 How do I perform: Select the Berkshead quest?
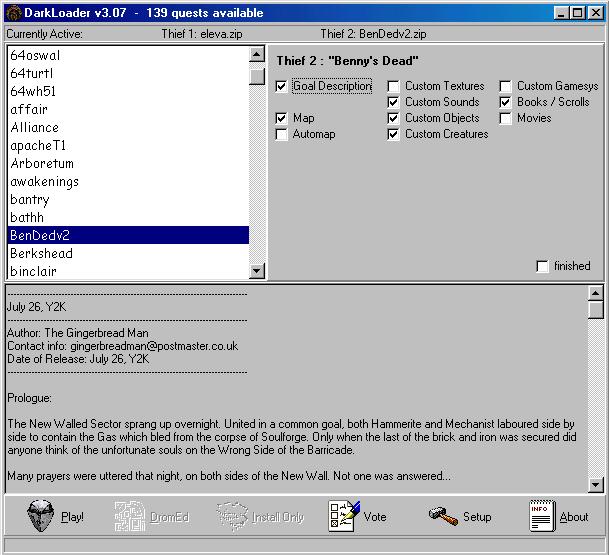click(x=128, y=254)
